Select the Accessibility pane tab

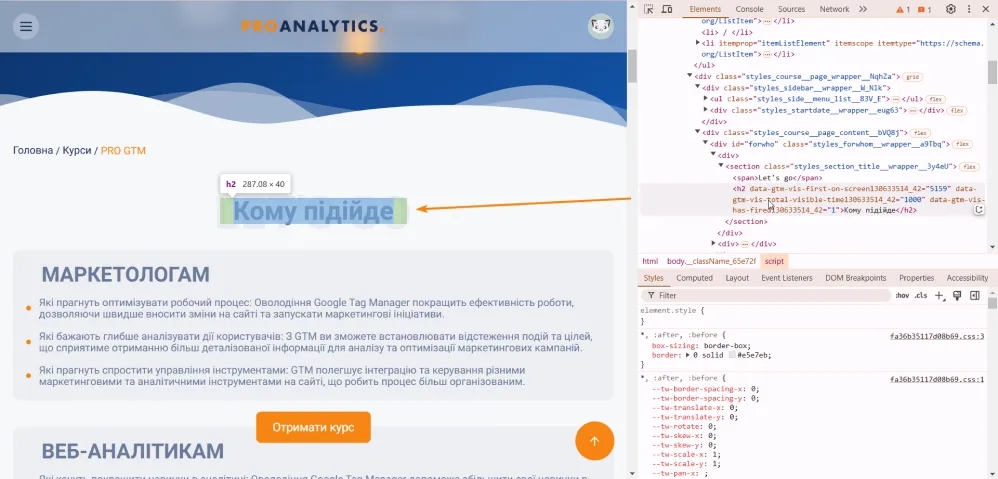coord(967,278)
